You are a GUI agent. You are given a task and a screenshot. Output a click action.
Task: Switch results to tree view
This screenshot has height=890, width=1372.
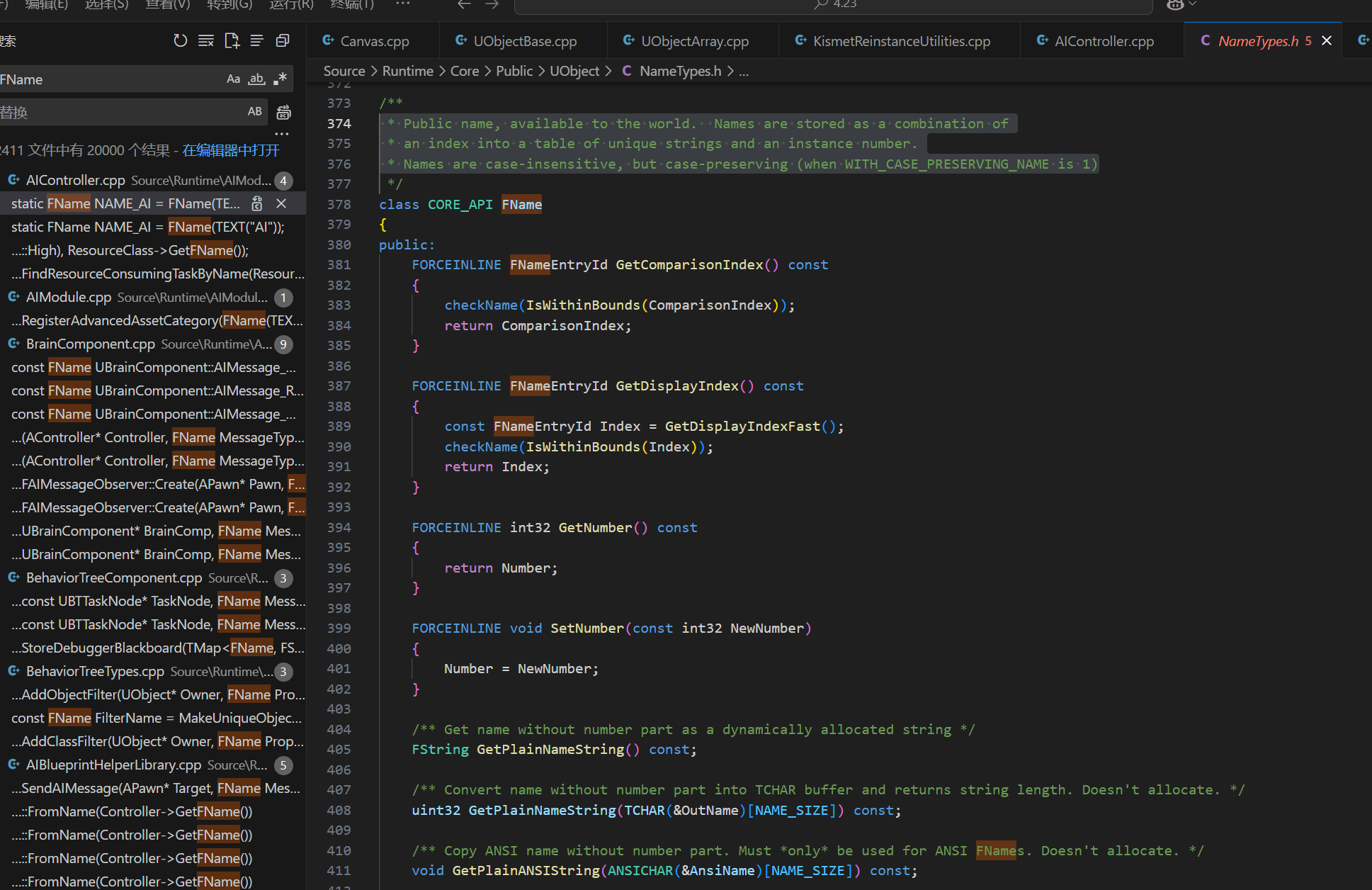tap(257, 41)
